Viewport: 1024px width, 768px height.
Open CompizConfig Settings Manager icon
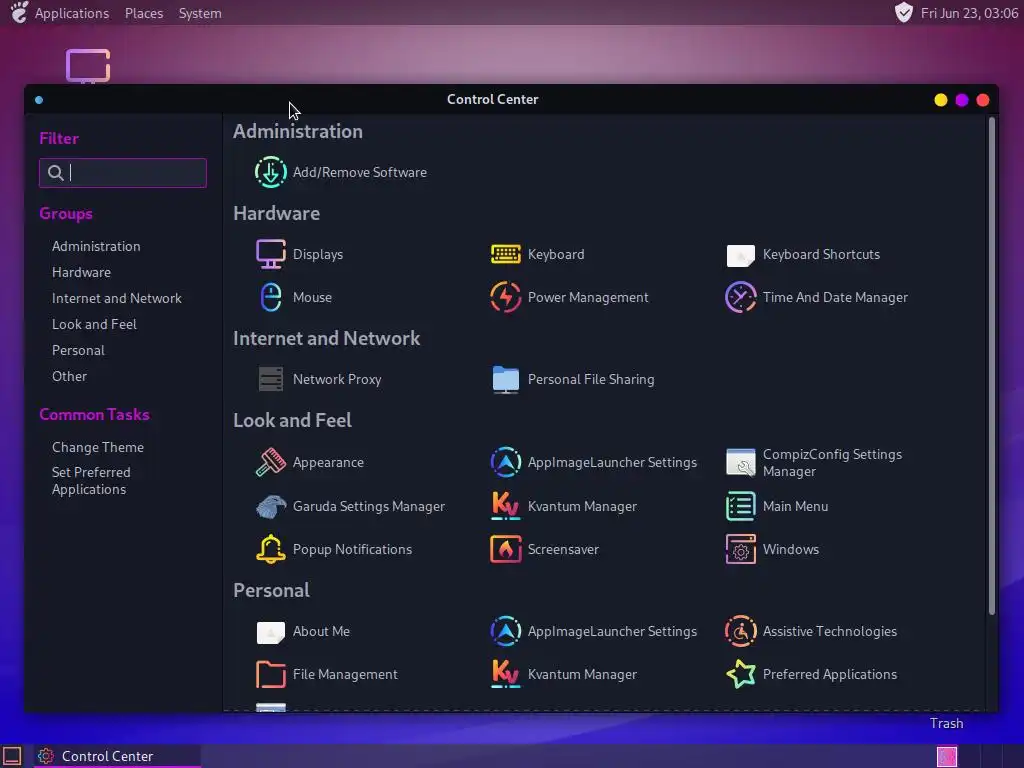(741, 462)
